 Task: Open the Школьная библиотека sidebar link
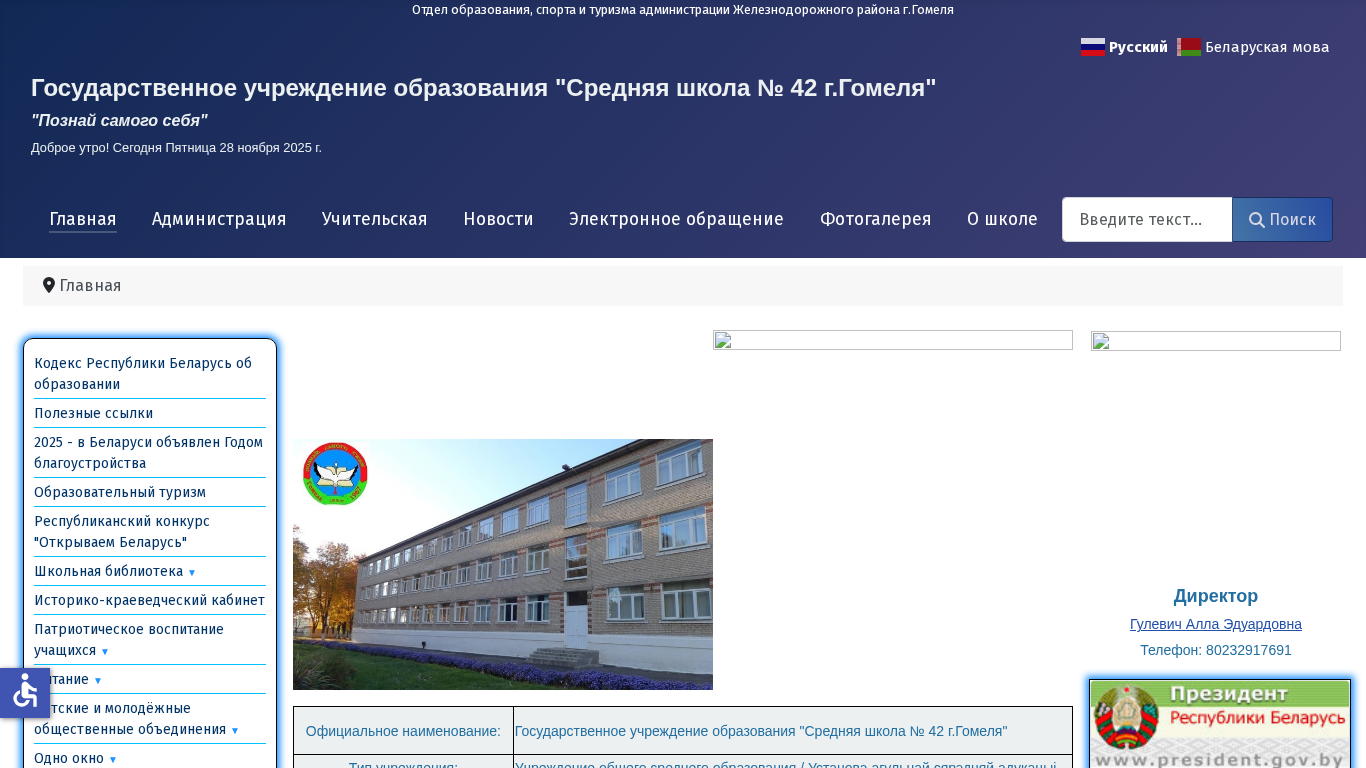109,571
